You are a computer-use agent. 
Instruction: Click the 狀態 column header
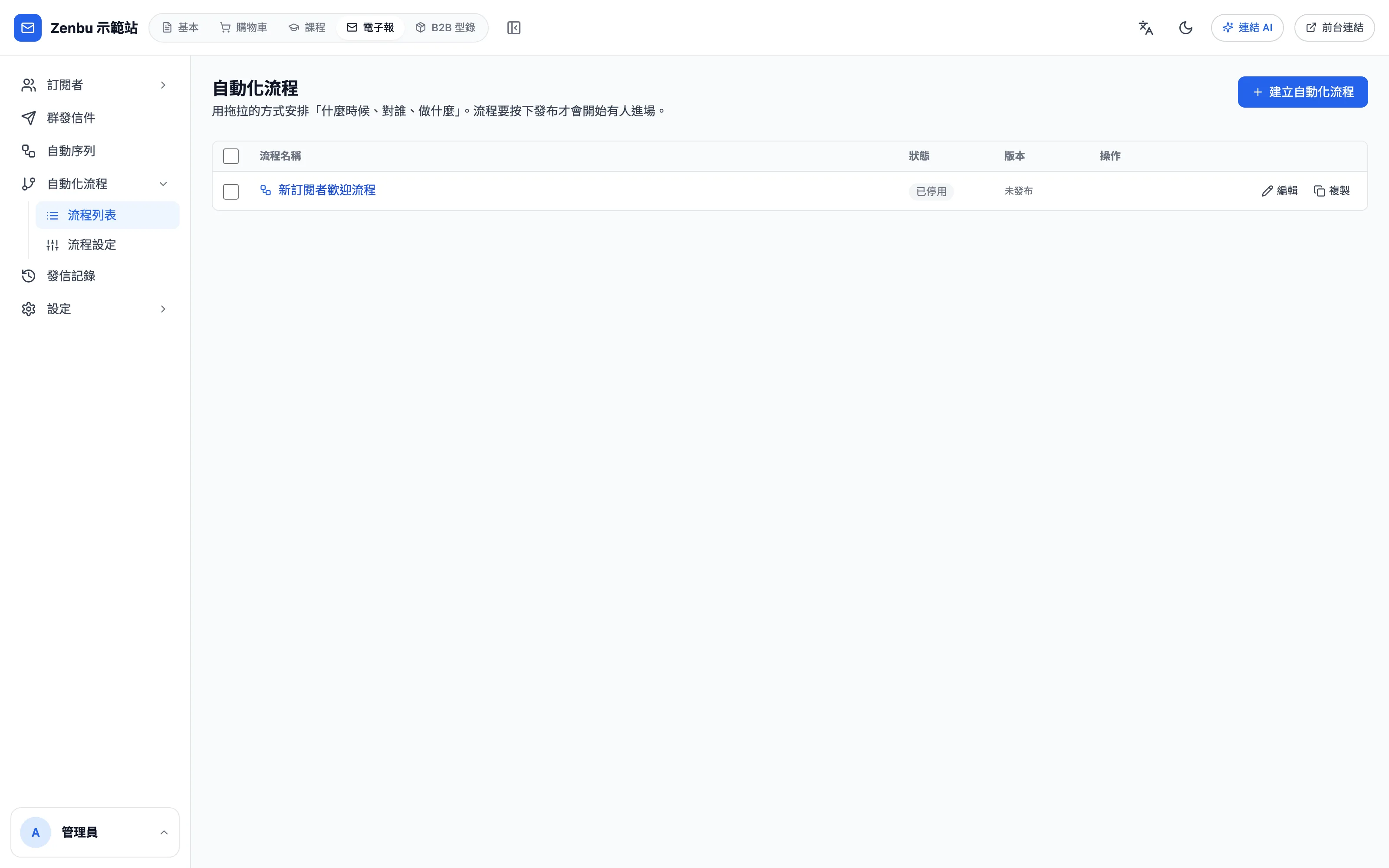pos(919,156)
